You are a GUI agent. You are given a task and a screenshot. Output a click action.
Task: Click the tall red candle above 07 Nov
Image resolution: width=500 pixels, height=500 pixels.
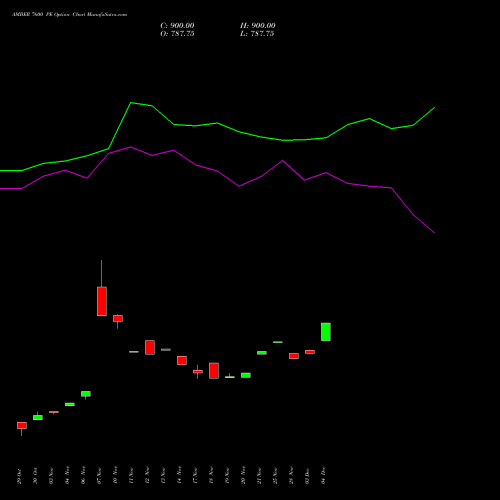coord(102,301)
